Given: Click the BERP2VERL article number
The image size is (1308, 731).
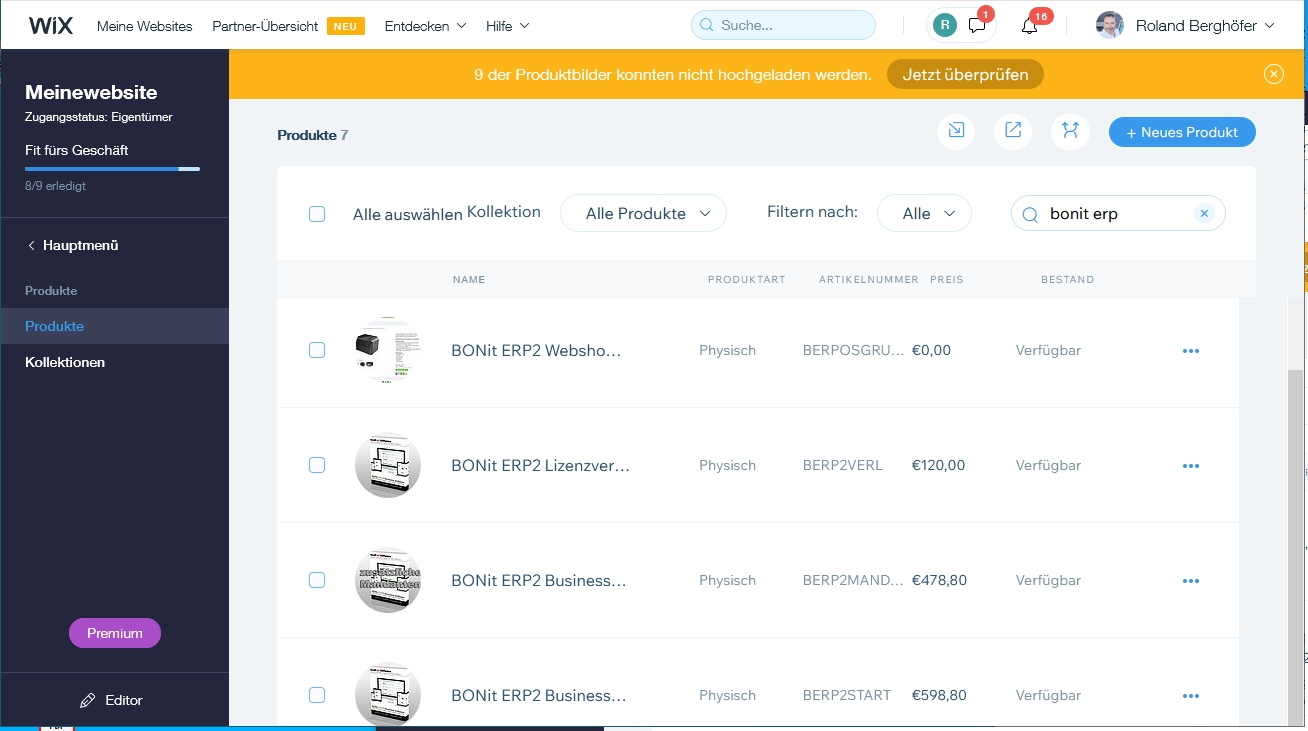Looking at the screenshot, I should click(843, 465).
